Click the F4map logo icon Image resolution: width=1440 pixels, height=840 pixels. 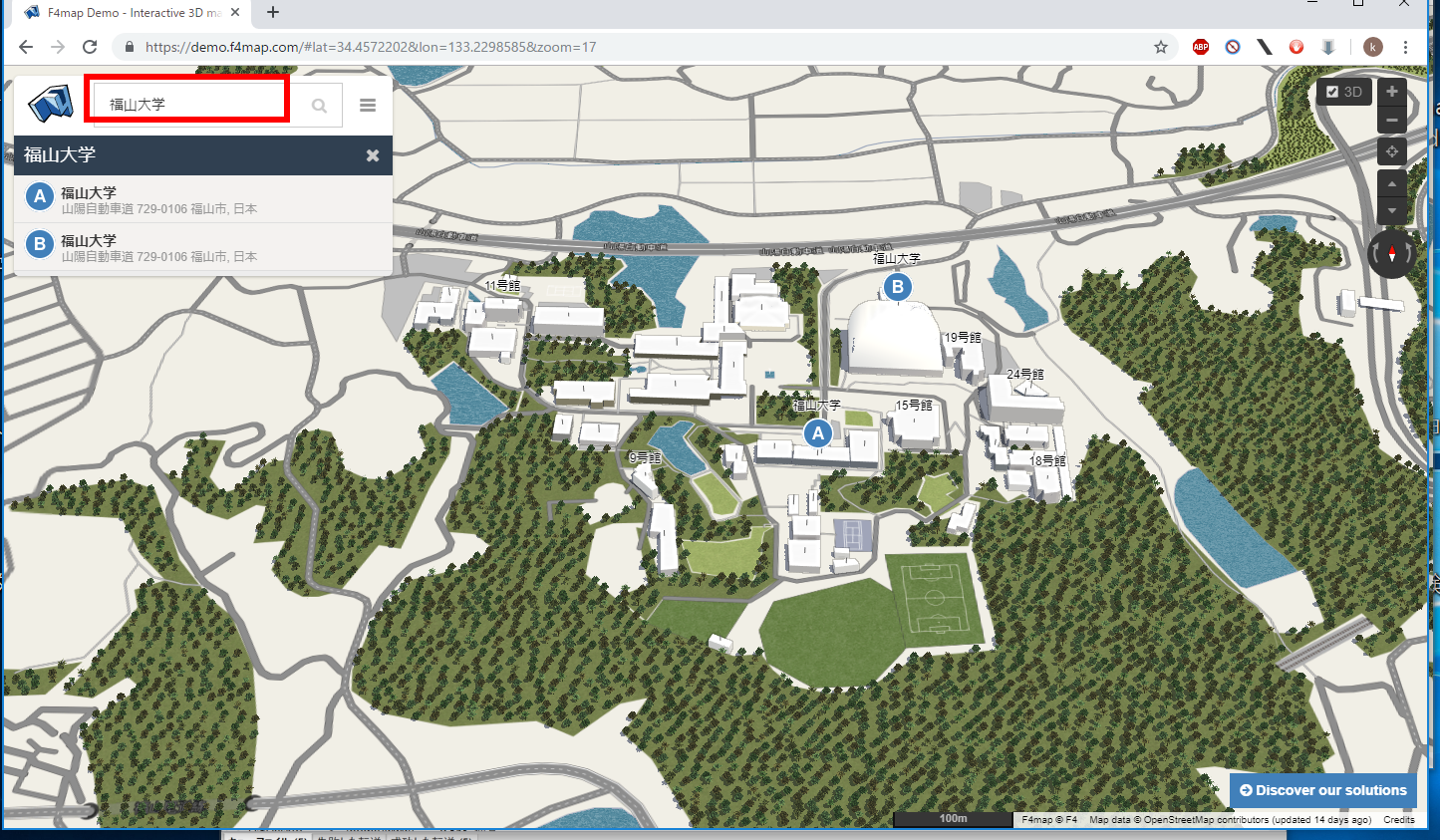[51, 103]
